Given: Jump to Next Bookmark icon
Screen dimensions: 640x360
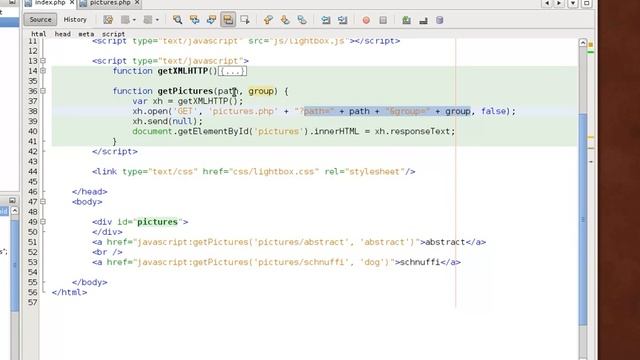Looking at the screenshot, I should [x=285, y=20].
